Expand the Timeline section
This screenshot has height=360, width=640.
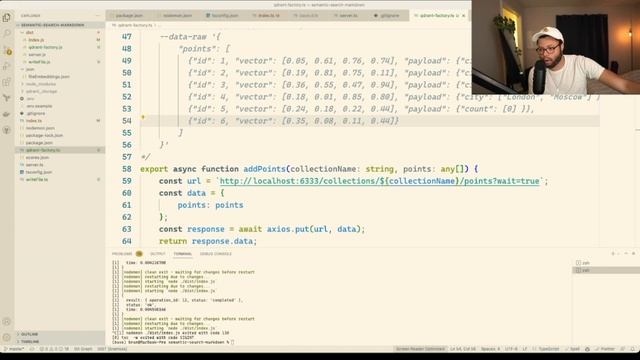point(60,341)
